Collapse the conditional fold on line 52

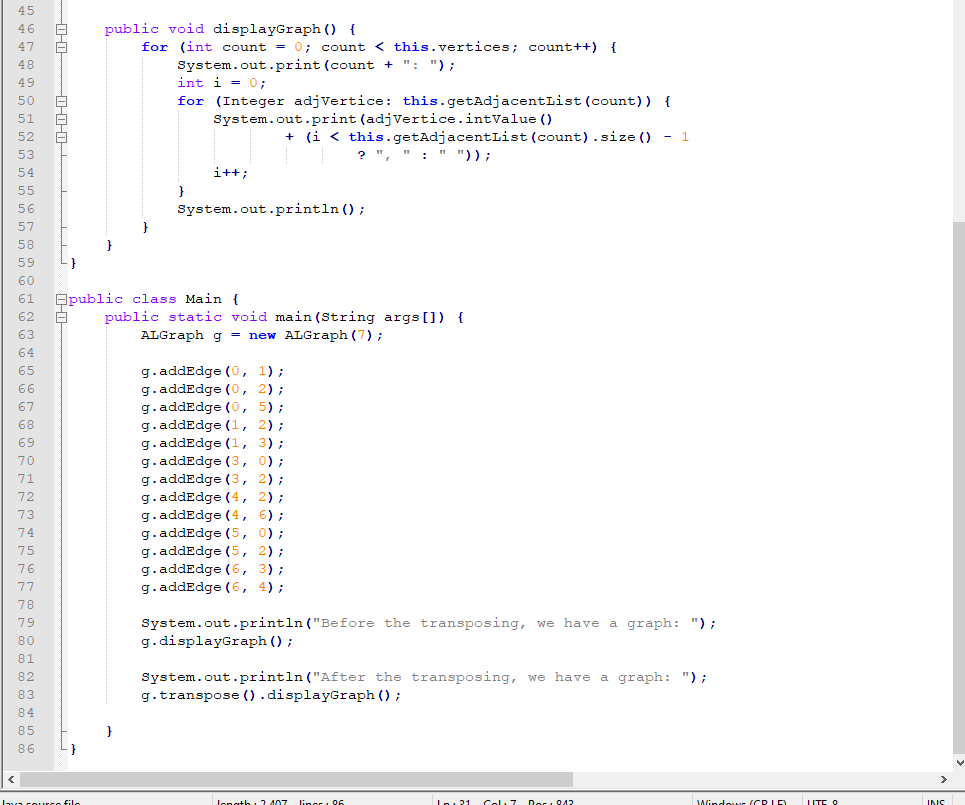click(62, 136)
